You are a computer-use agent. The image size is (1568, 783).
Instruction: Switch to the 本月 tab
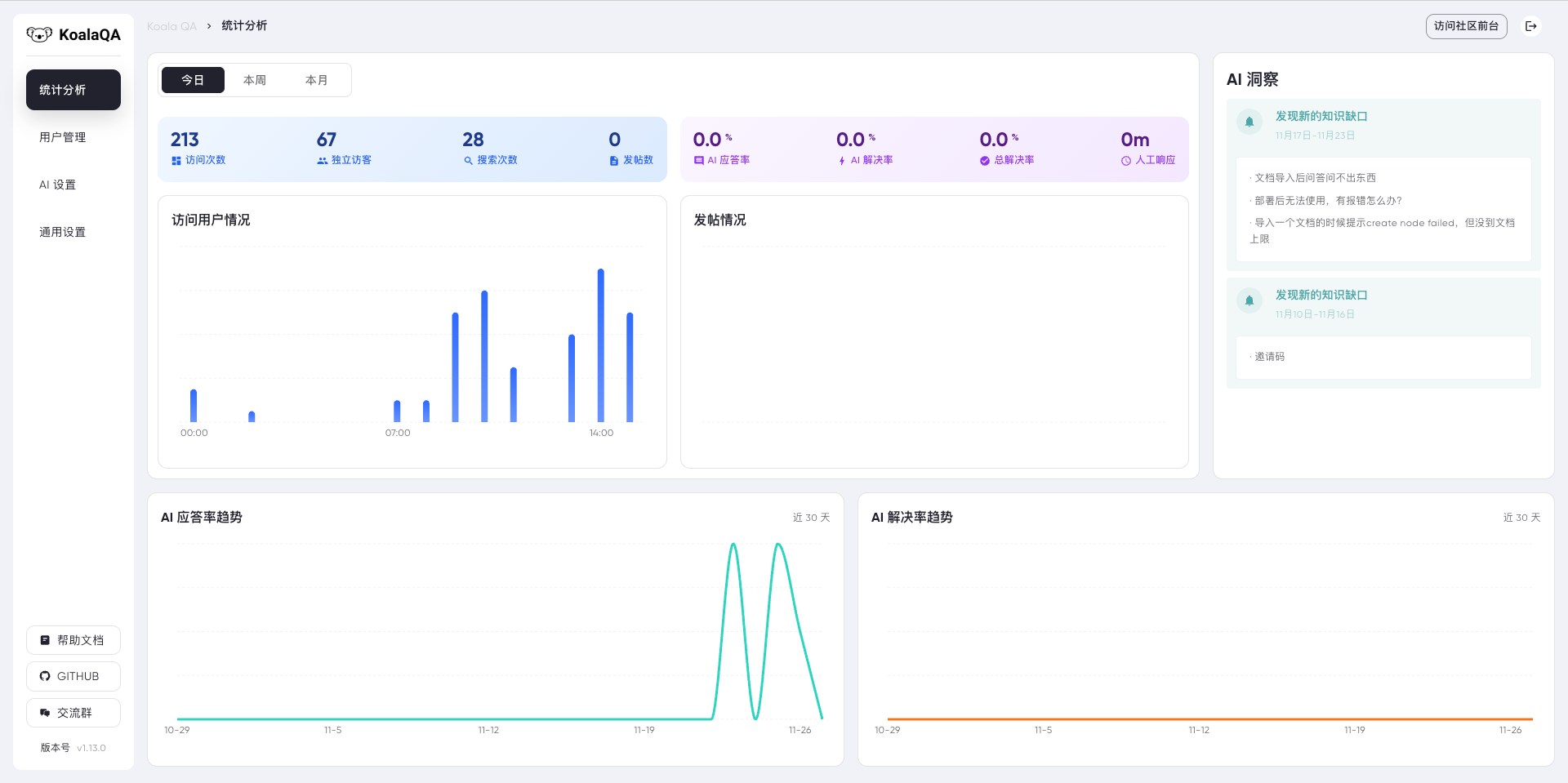317,80
